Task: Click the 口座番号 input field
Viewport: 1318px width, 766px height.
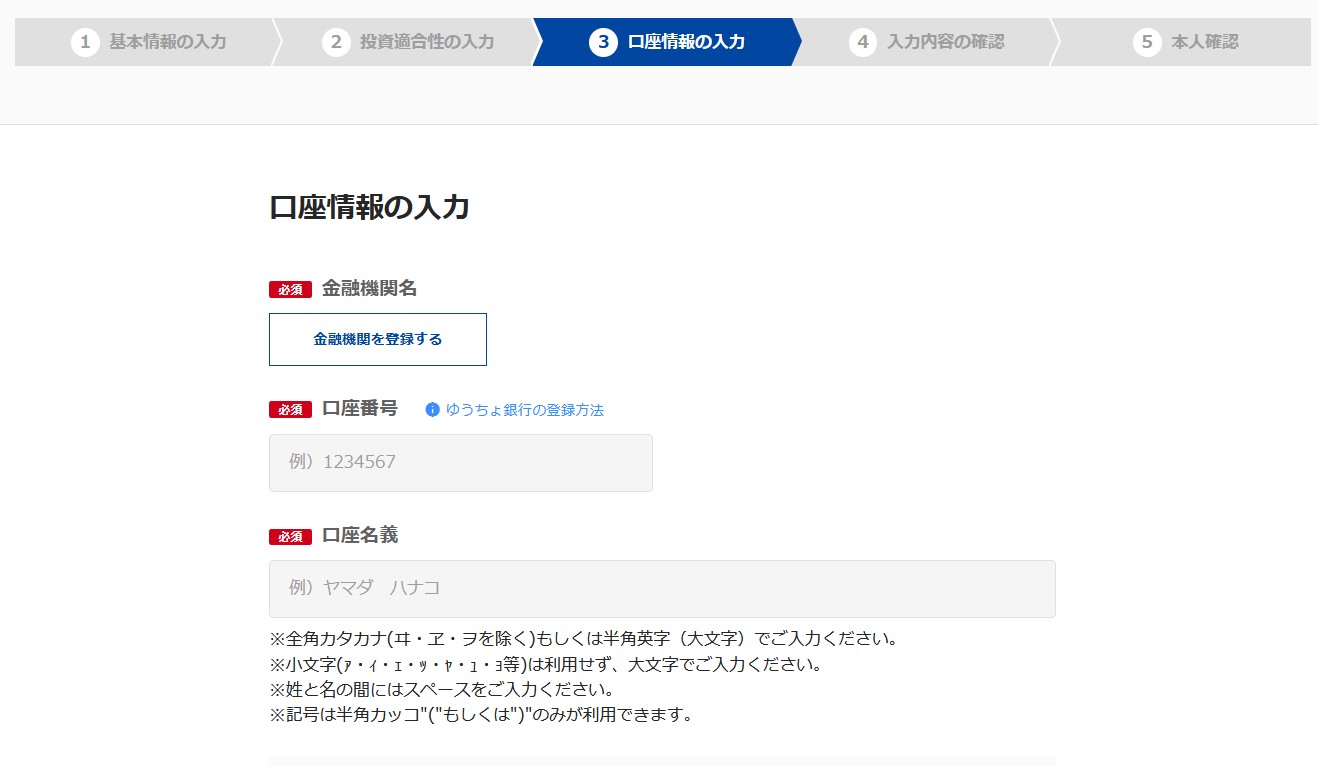Action: [x=460, y=462]
